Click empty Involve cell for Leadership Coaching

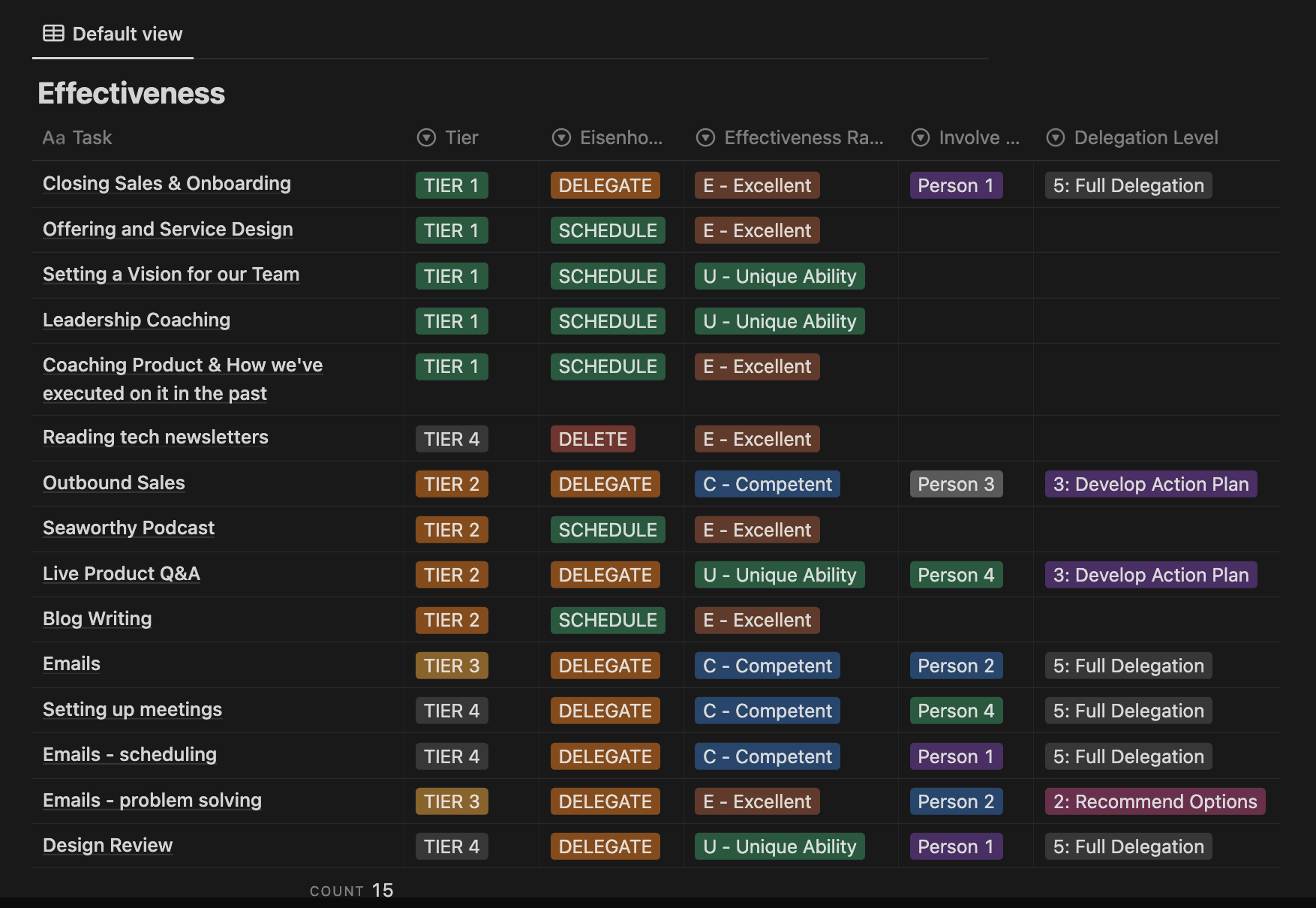[965, 321]
